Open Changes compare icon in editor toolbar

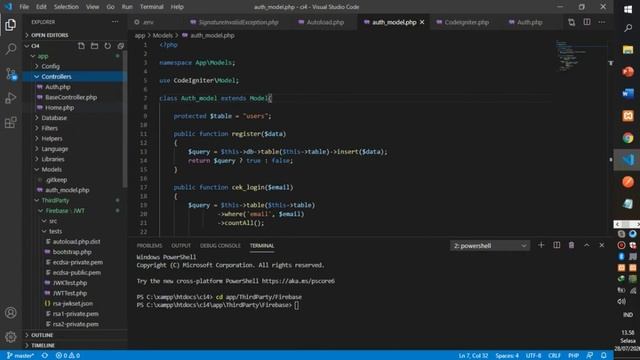(x=571, y=22)
